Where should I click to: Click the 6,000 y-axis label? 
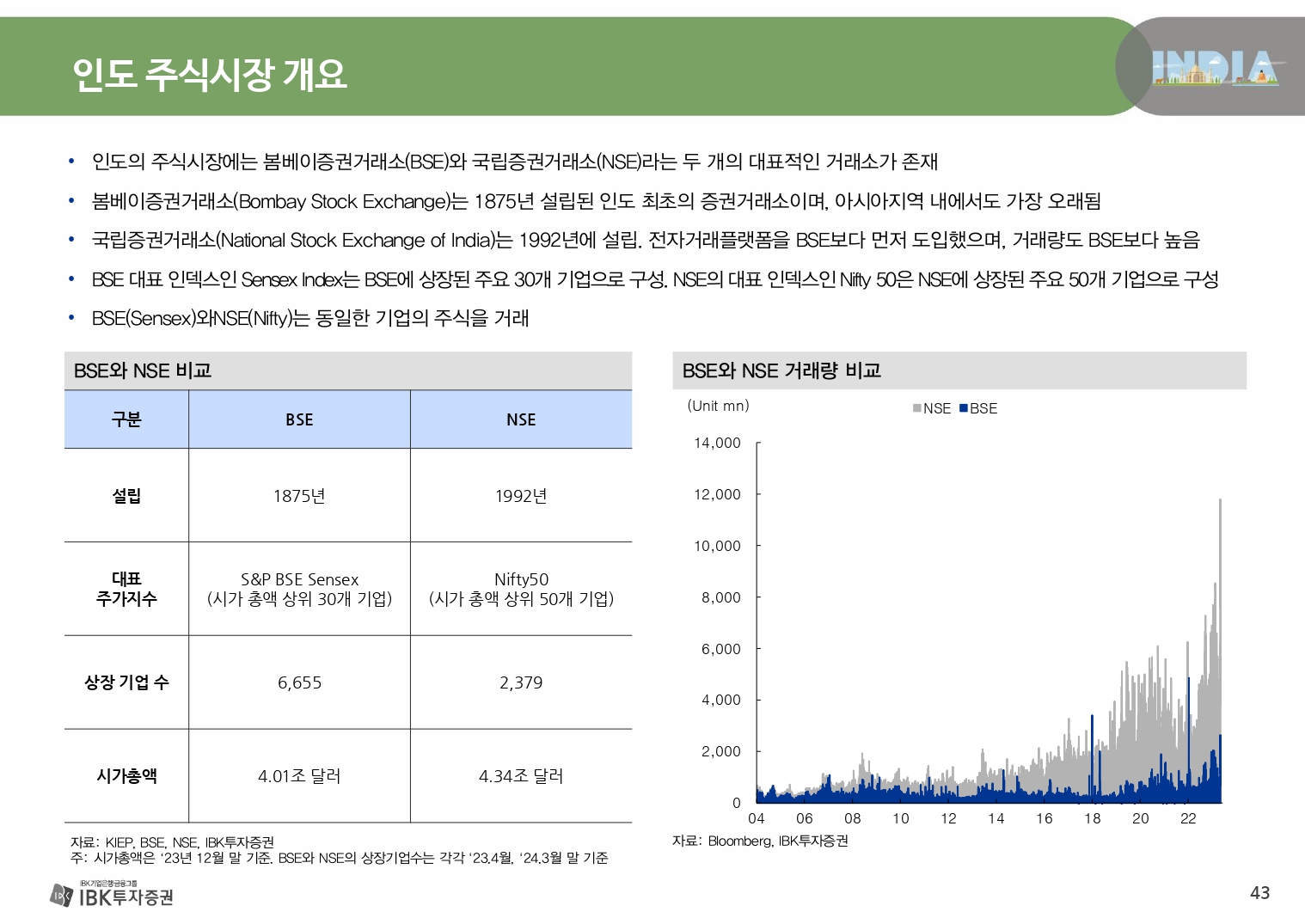(x=720, y=649)
